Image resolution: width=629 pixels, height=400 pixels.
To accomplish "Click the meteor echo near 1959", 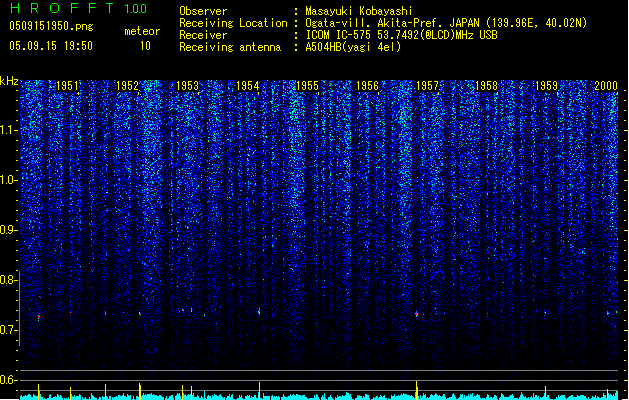I will (545, 312).
